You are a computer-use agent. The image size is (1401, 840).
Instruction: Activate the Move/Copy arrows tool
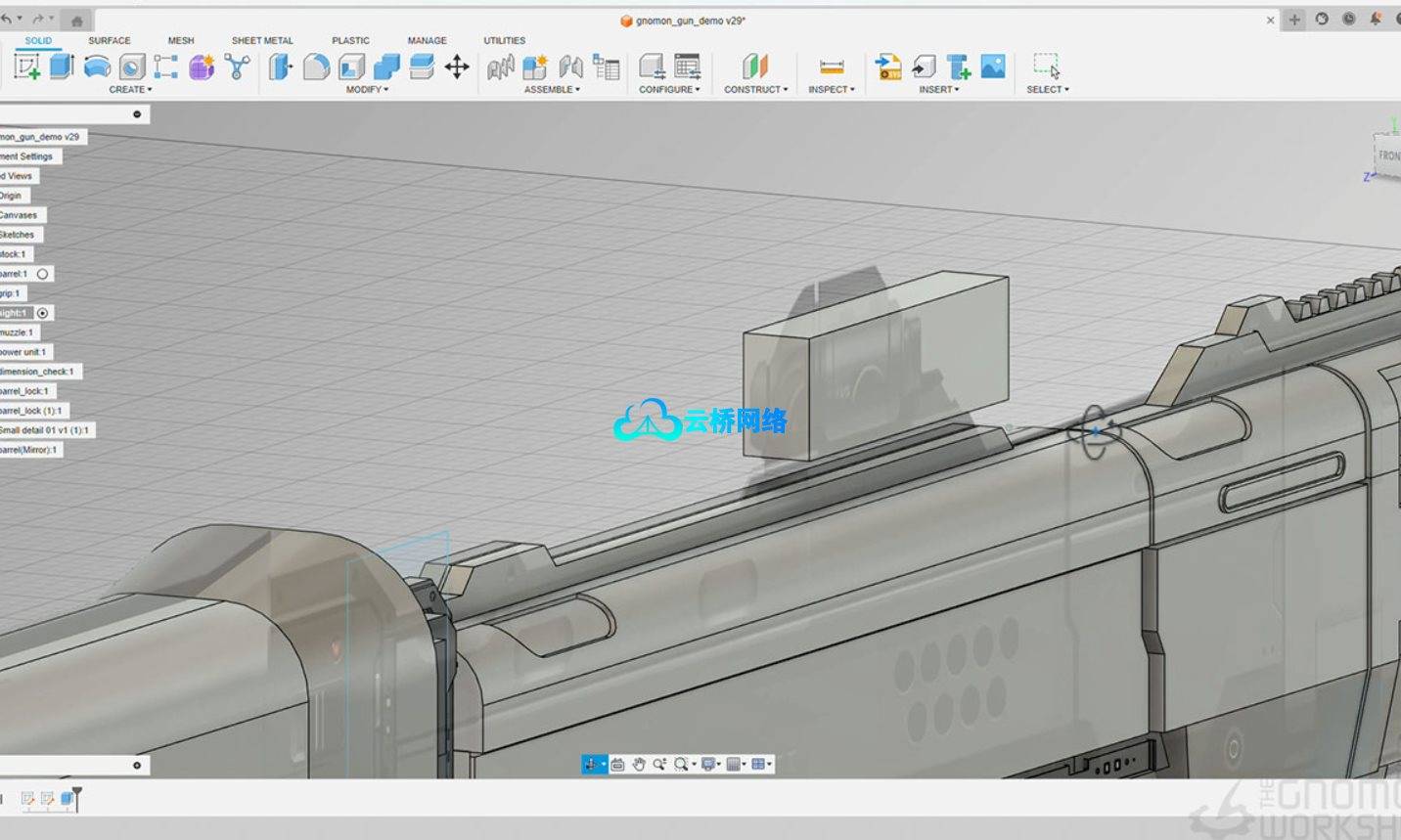point(457,66)
